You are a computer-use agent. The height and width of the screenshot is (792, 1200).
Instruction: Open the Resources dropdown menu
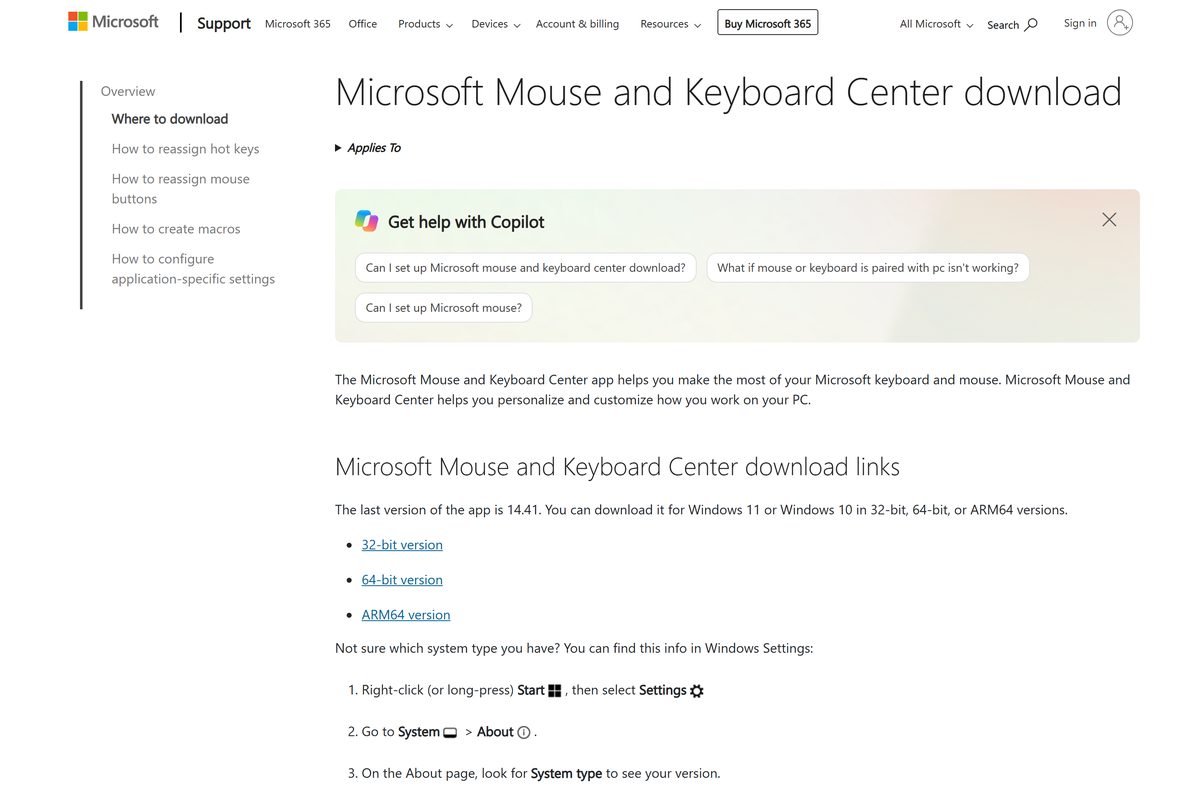point(670,24)
